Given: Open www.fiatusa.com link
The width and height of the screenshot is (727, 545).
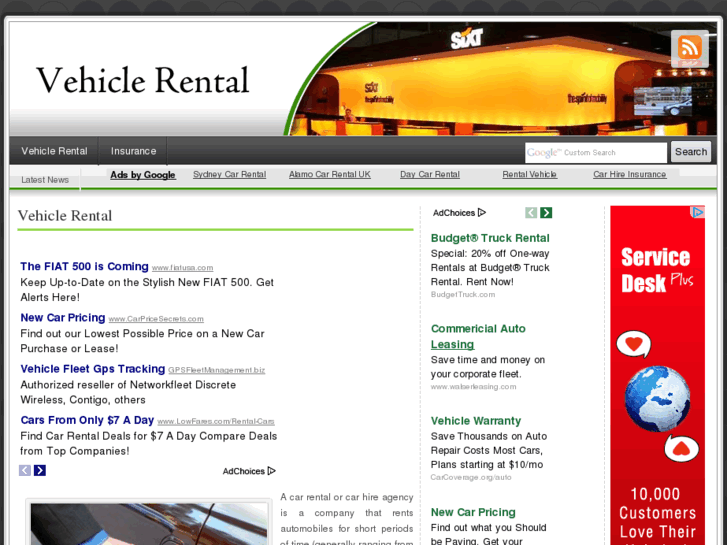Looking at the screenshot, I should pyautogui.click(x=183, y=268).
